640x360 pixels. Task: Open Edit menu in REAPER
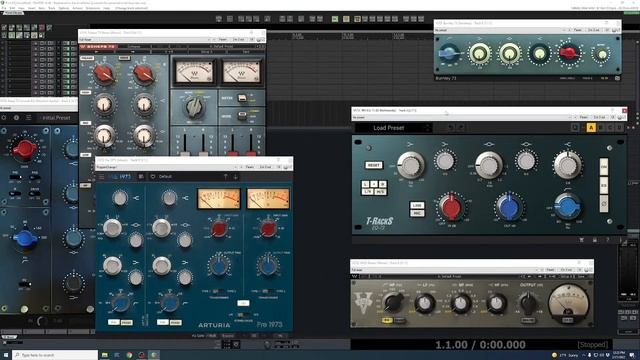click(x=12, y=8)
